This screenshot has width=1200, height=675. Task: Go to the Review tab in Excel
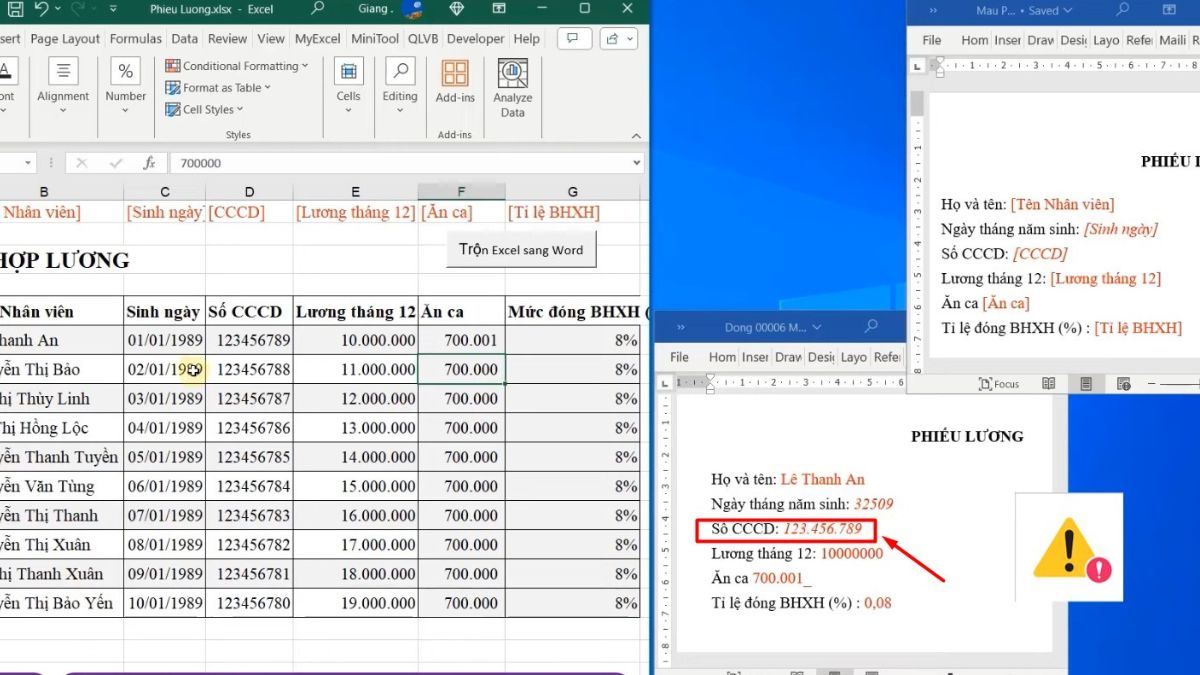(227, 39)
